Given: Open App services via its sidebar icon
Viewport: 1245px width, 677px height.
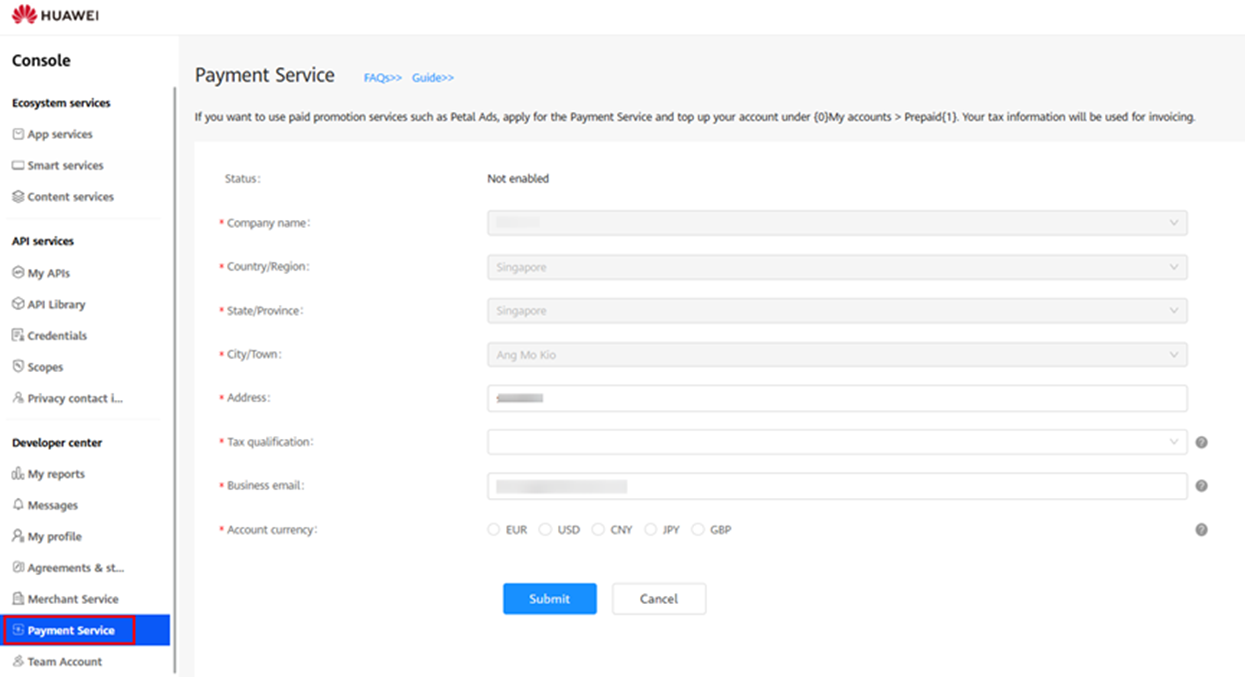Looking at the screenshot, I should coord(18,134).
